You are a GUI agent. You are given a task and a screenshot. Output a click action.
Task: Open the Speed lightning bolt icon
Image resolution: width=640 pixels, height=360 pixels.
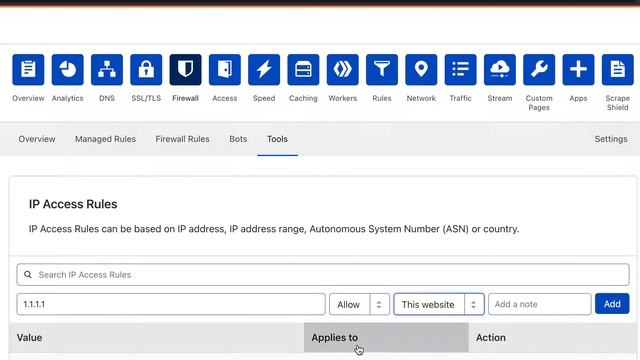264,69
